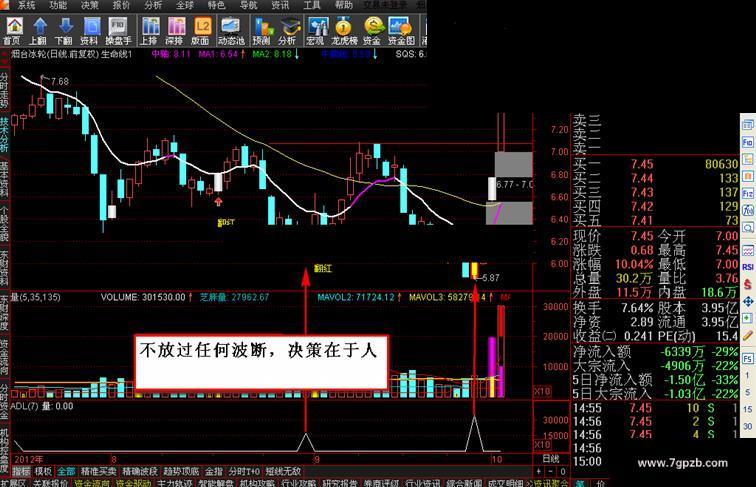Open the 行业资讯 bottom tab
The image size is (756, 487).
tap(422, 483)
